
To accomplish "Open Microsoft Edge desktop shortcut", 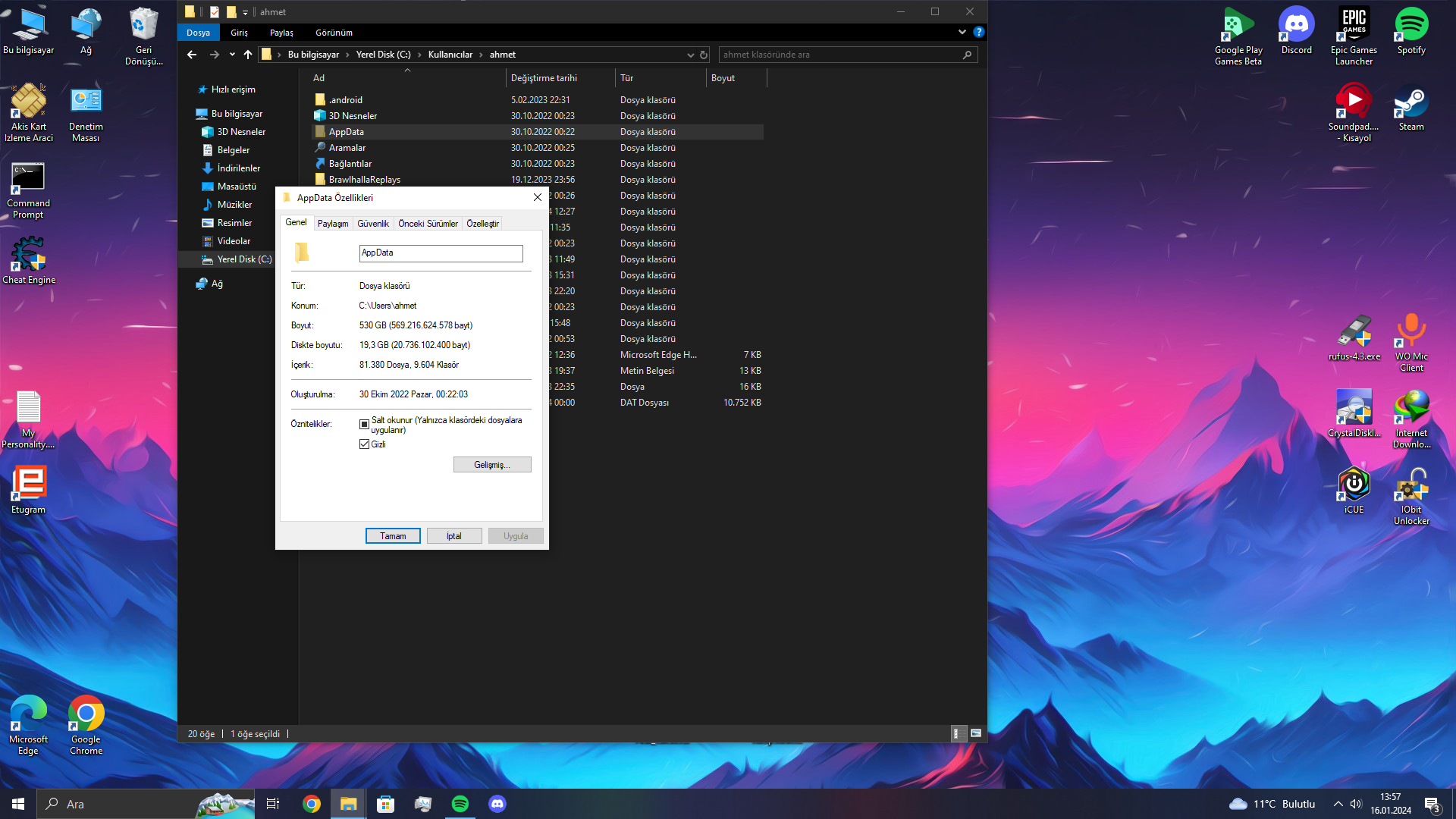I will (x=28, y=725).
